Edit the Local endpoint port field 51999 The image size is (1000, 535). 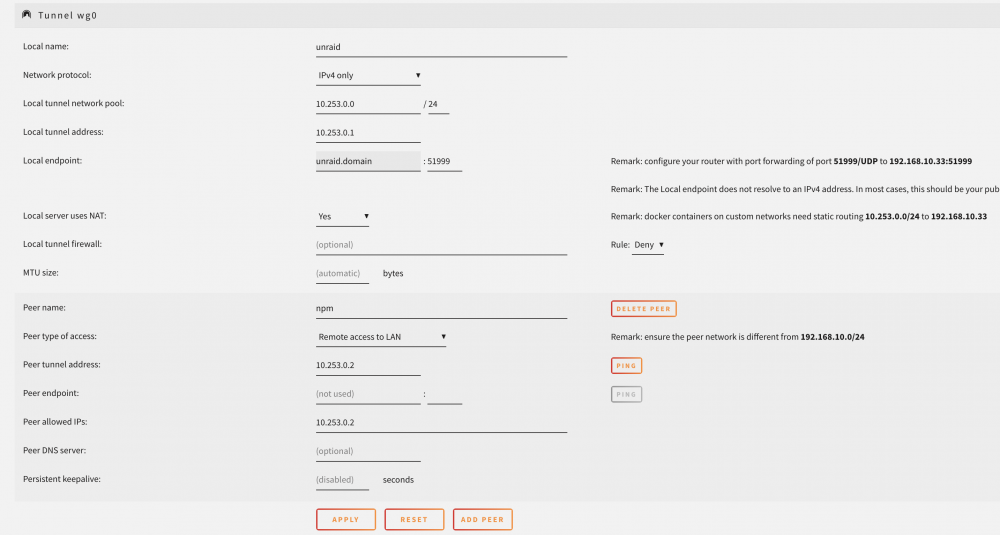click(445, 161)
